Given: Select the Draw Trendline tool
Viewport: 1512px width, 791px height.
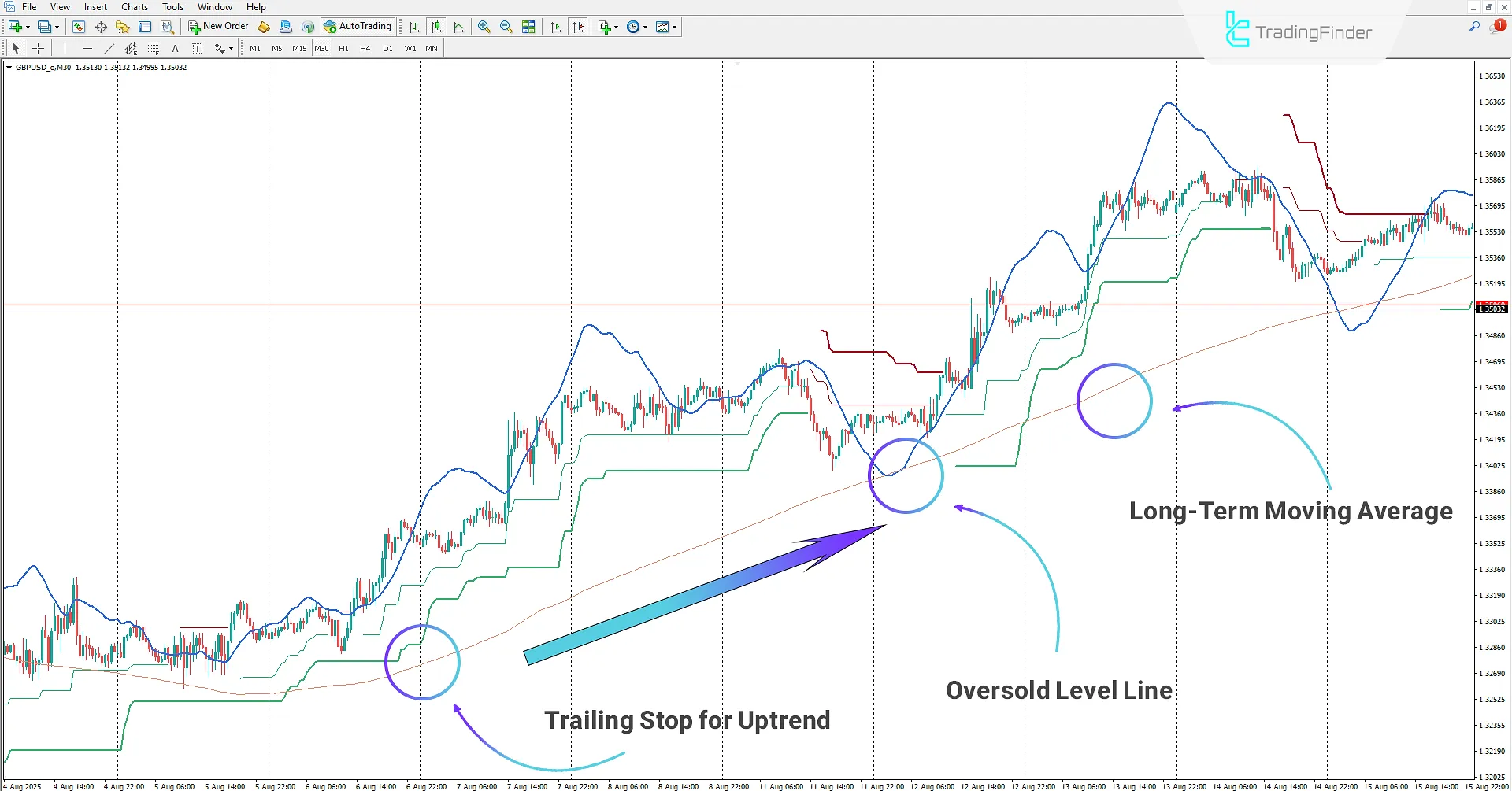Looking at the screenshot, I should 109,48.
